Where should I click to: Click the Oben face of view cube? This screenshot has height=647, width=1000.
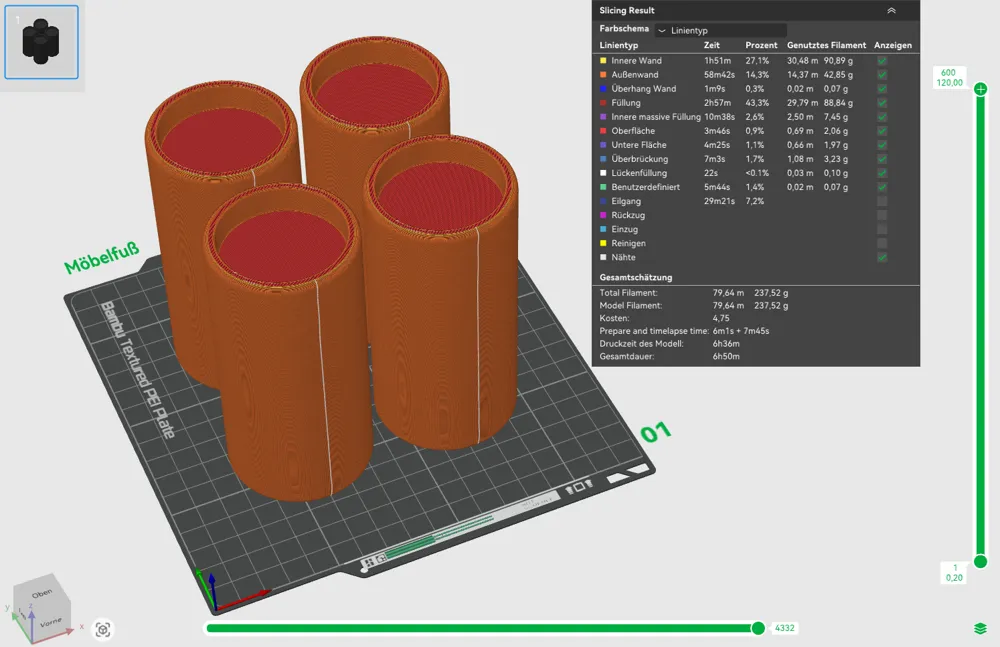pos(43,593)
